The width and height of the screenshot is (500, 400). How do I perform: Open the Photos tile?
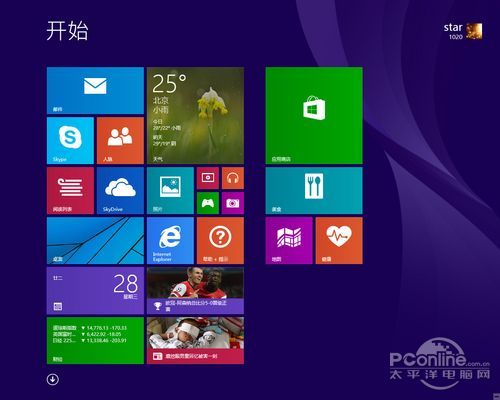[x=170, y=191]
